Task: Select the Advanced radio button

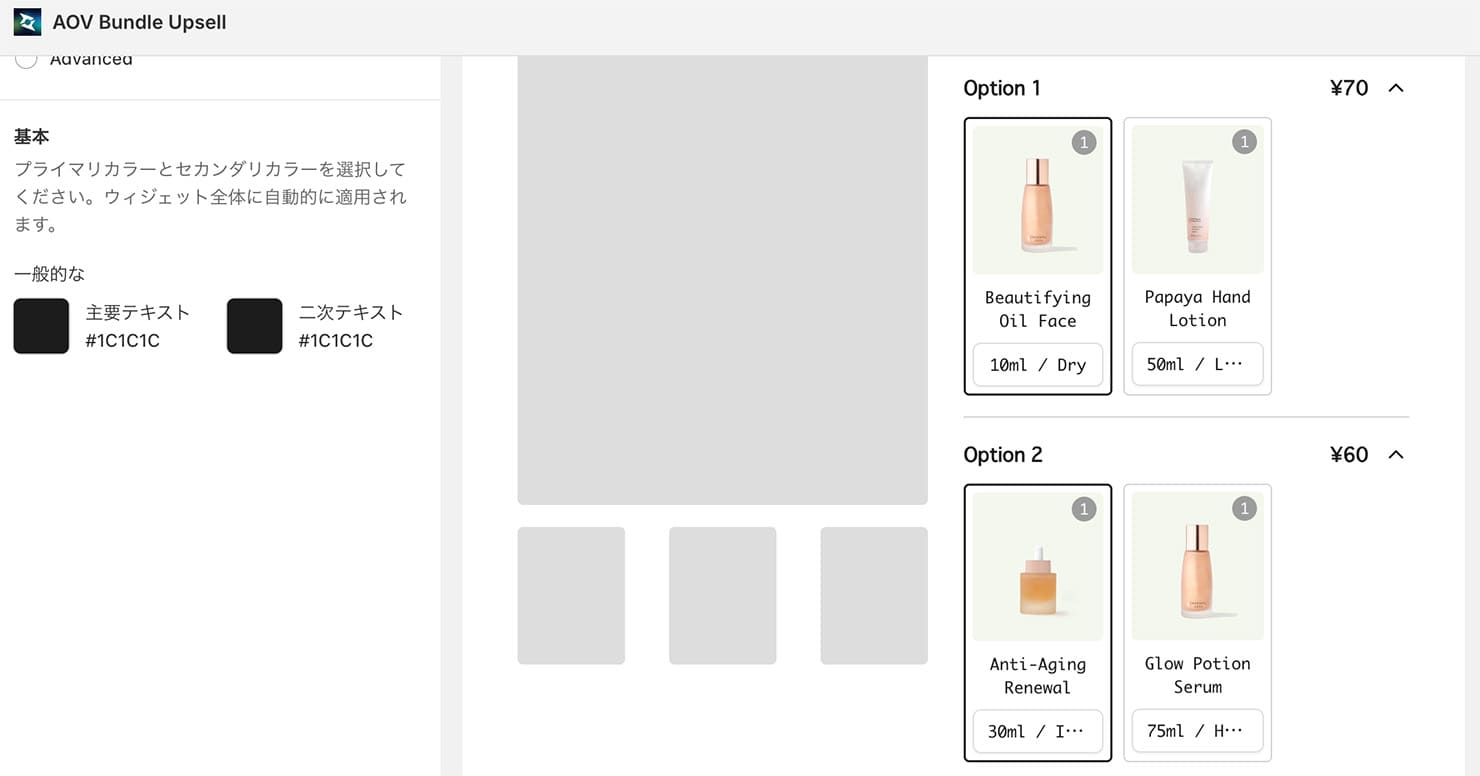Action: (27, 60)
